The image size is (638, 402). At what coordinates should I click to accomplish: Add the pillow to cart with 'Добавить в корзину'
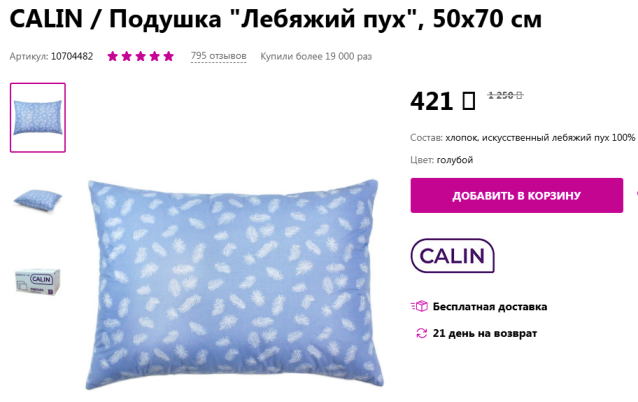[x=517, y=195]
